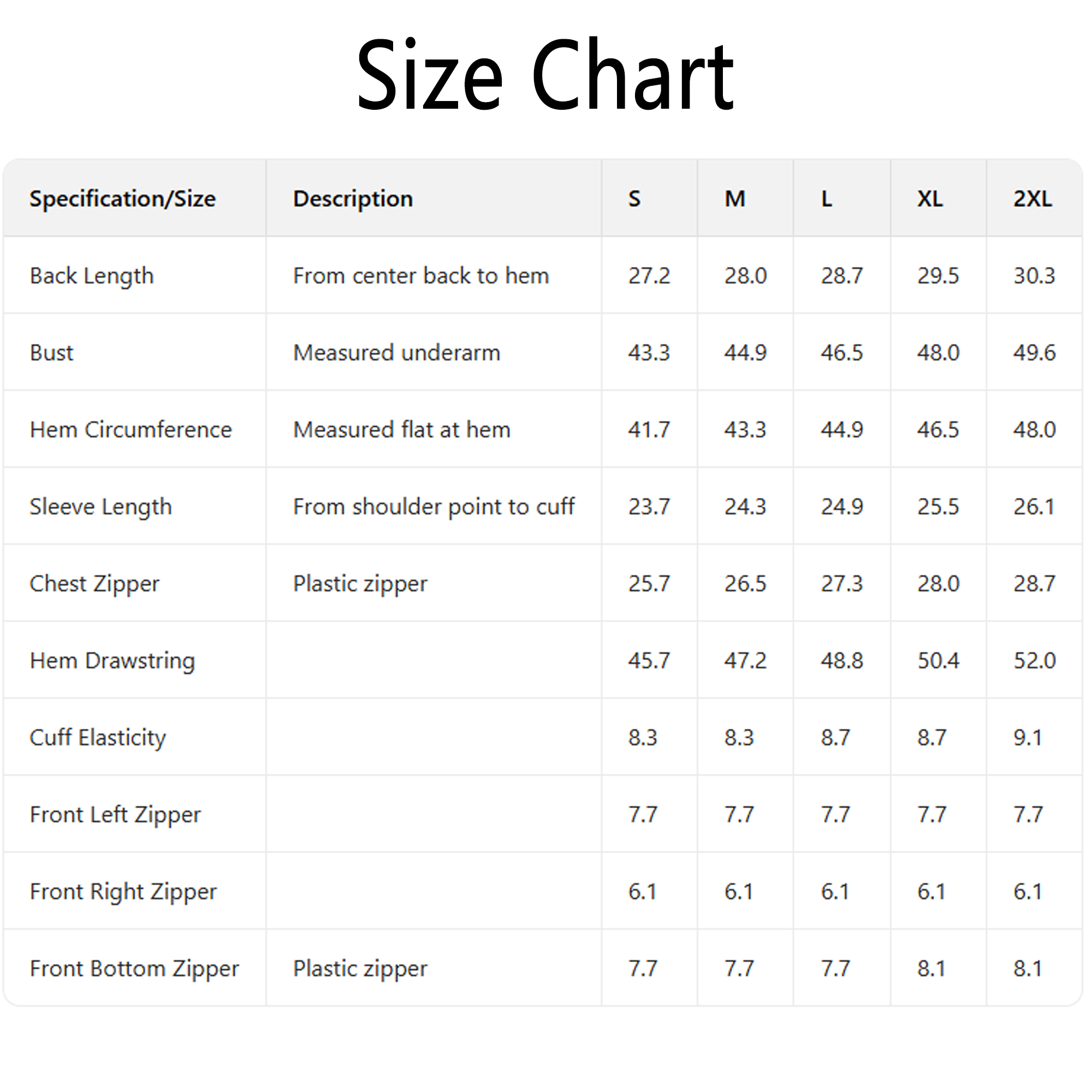Select the XL size column header
The image size is (1092, 1092).
tap(930, 199)
